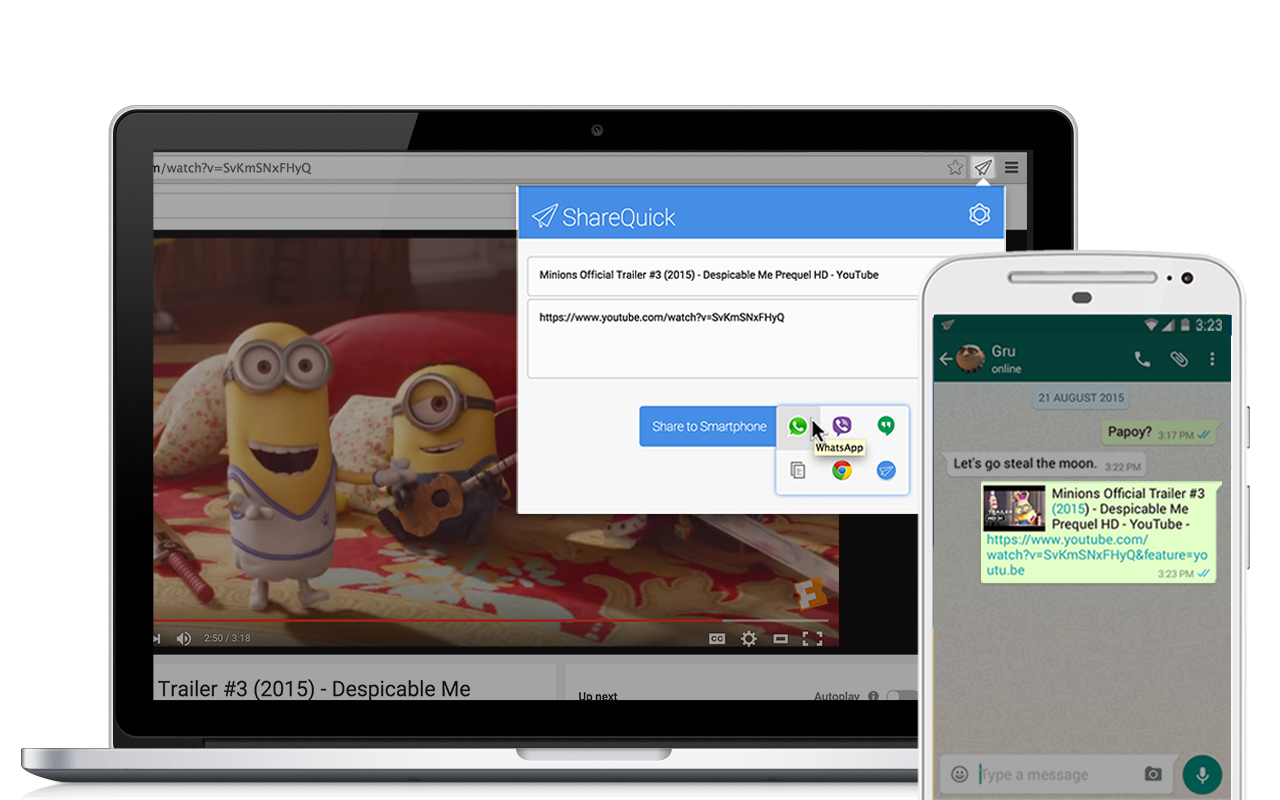Edit the page title field in ShareQuick

coord(722,275)
